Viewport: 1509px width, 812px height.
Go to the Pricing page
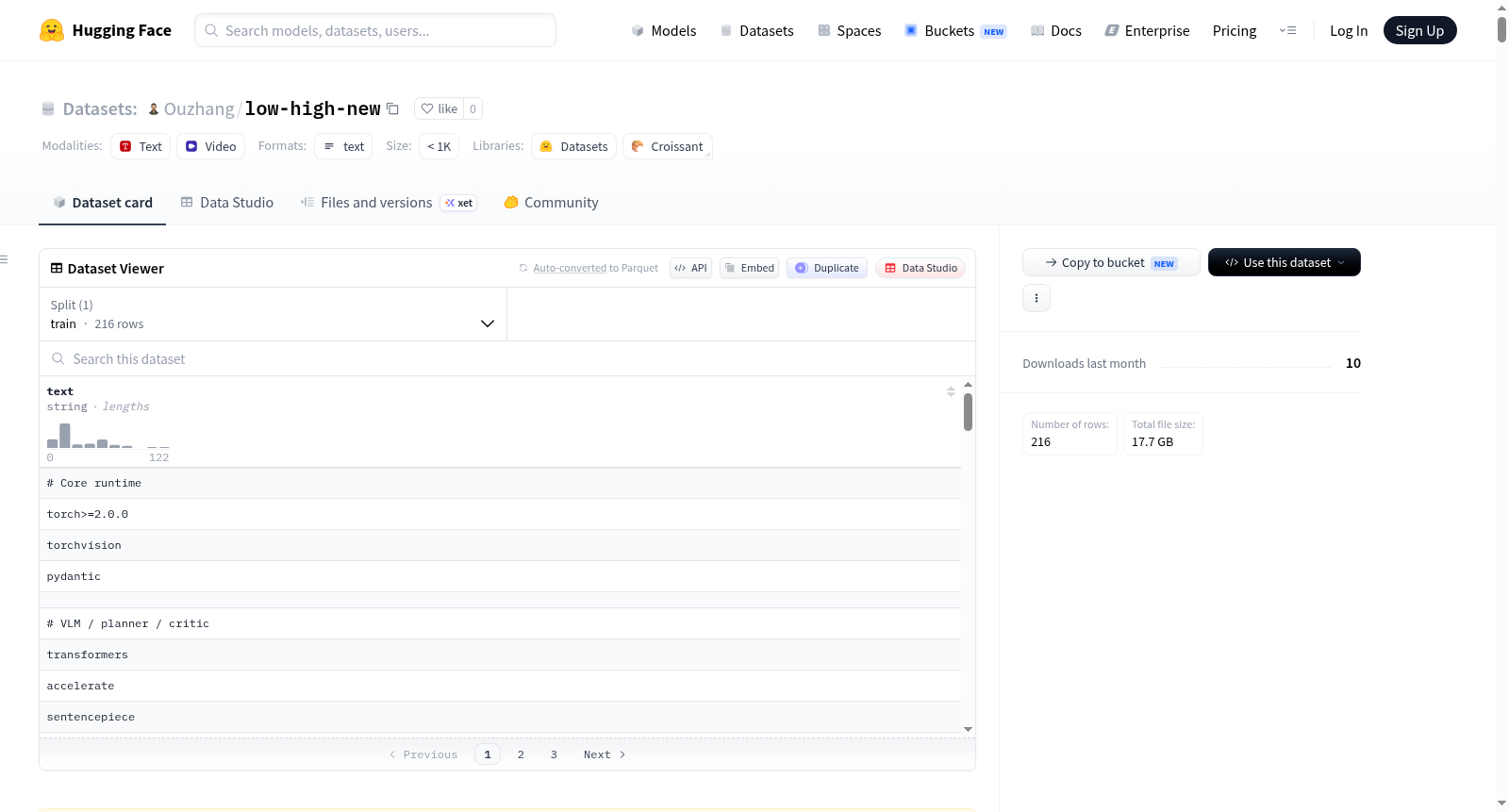tap(1235, 30)
